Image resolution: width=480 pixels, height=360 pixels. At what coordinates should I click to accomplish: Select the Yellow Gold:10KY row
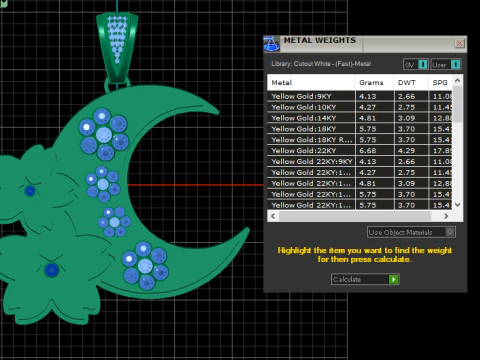360,107
